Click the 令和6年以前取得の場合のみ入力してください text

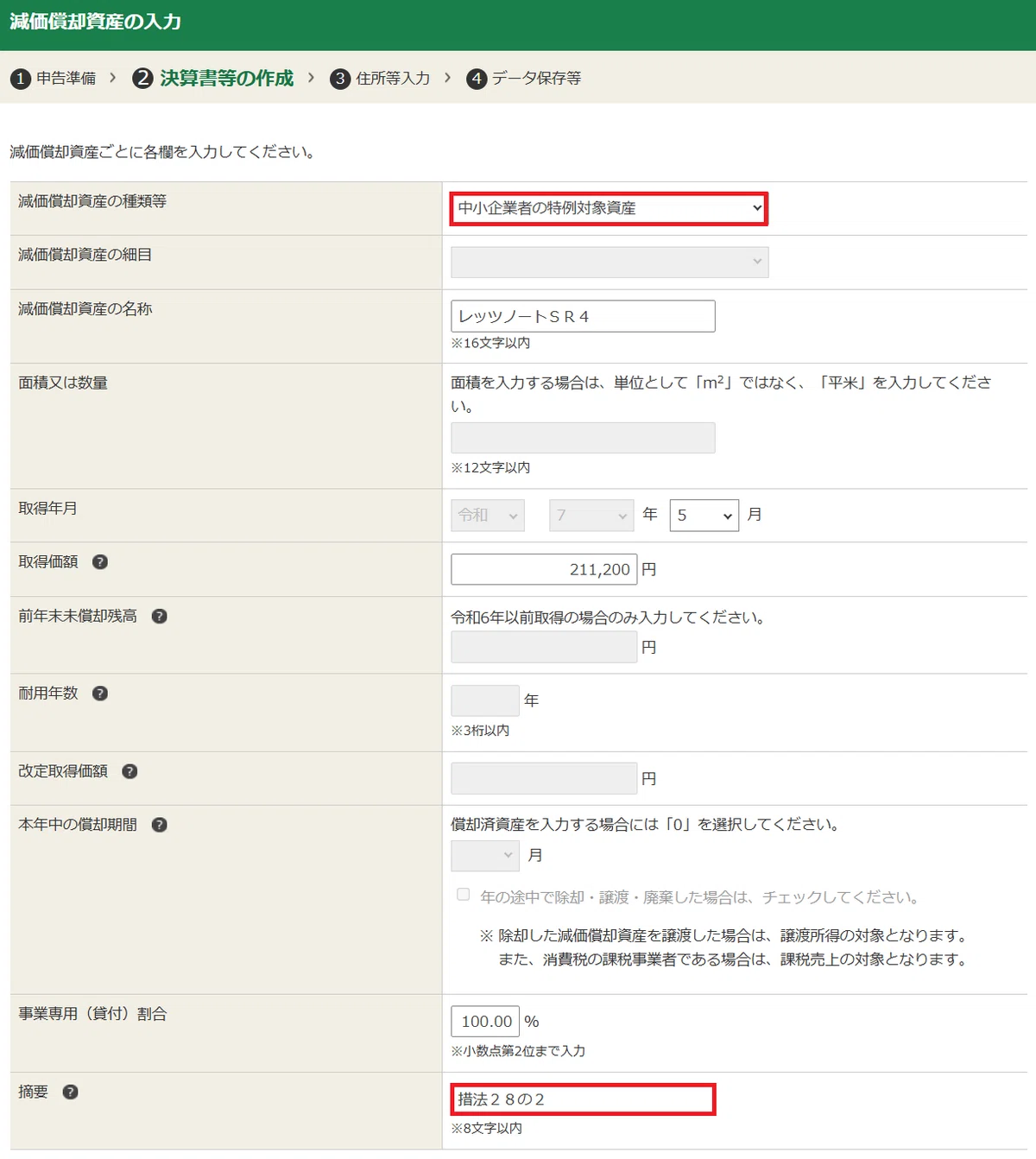tap(609, 617)
